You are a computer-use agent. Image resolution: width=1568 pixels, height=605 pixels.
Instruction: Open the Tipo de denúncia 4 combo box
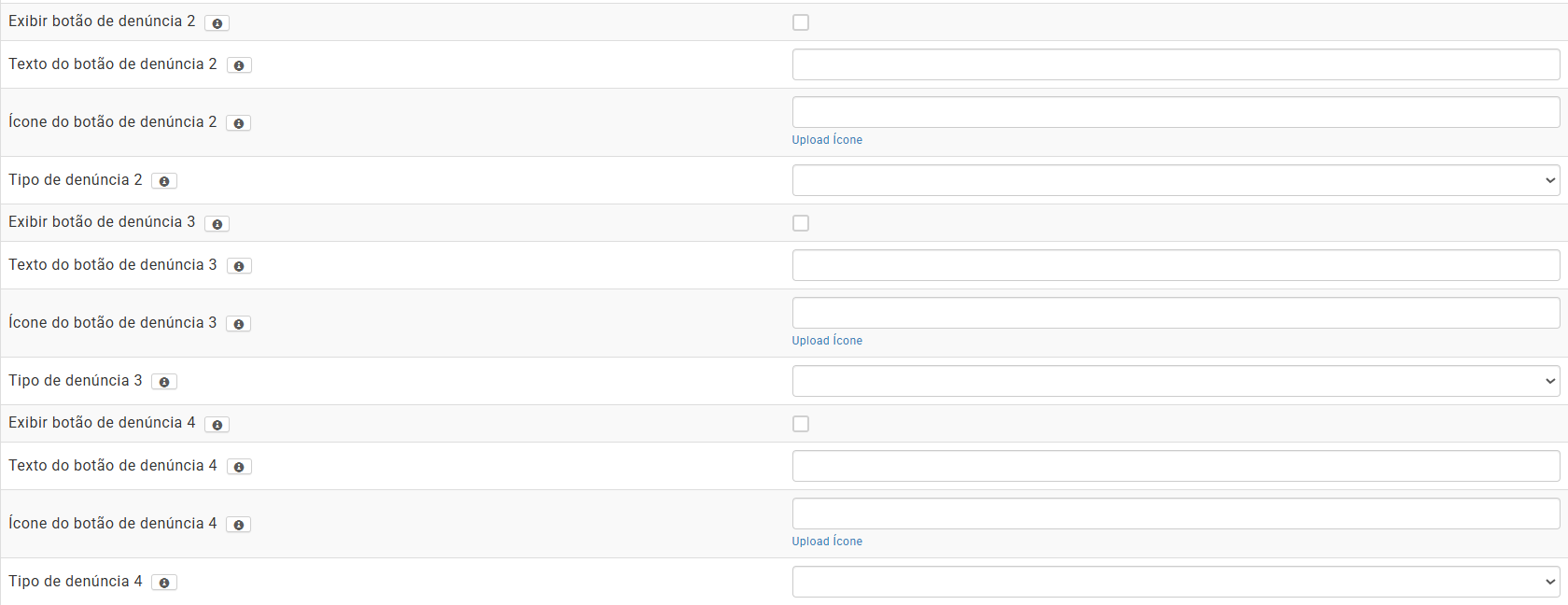click(x=1175, y=582)
